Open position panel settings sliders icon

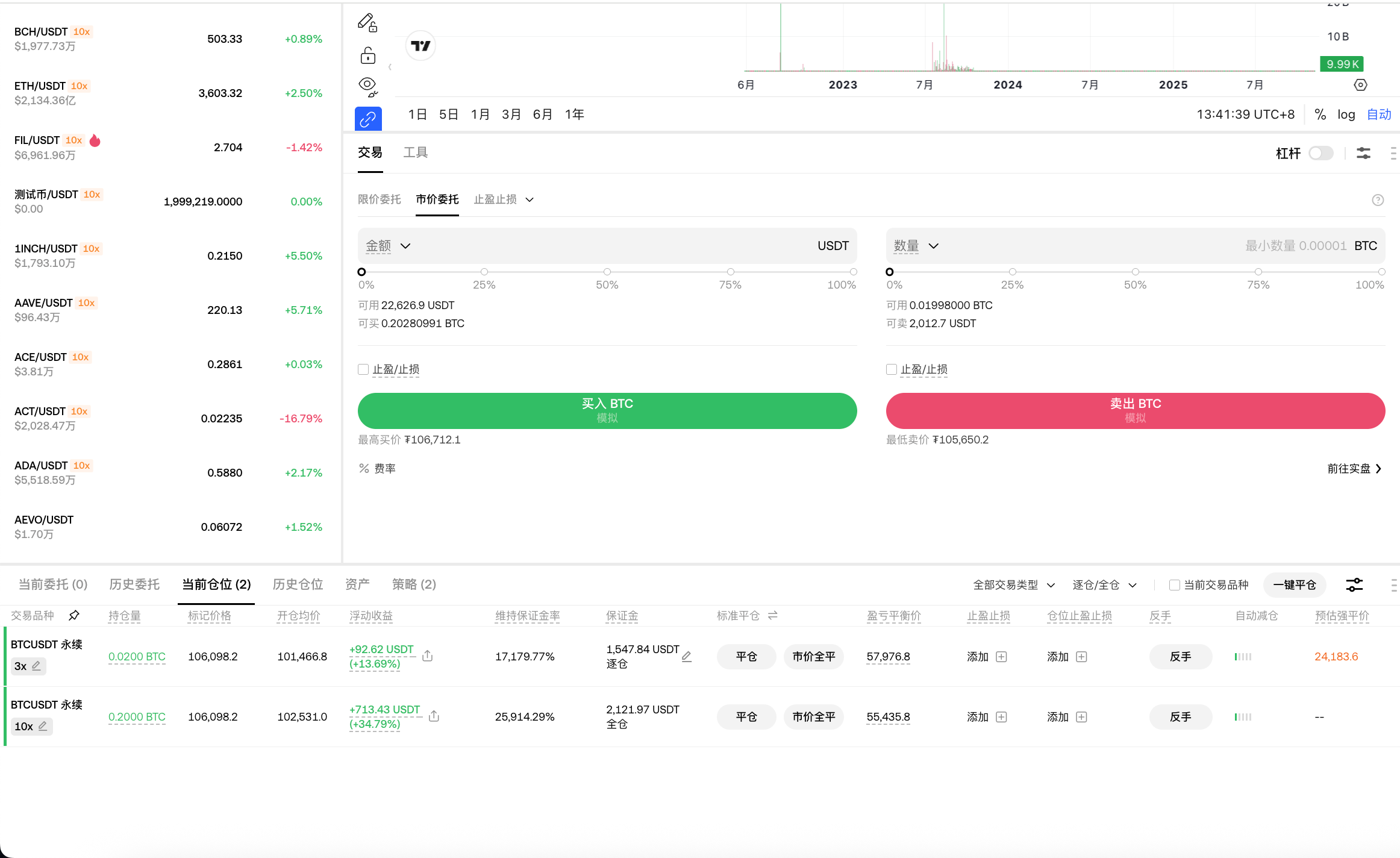click(x=1354, y=584)
